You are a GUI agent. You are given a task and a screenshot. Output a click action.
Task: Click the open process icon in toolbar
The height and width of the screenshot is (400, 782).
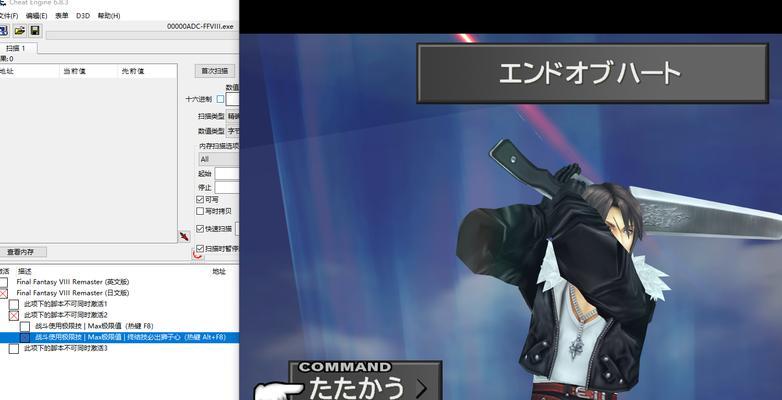tap(3, 31)
